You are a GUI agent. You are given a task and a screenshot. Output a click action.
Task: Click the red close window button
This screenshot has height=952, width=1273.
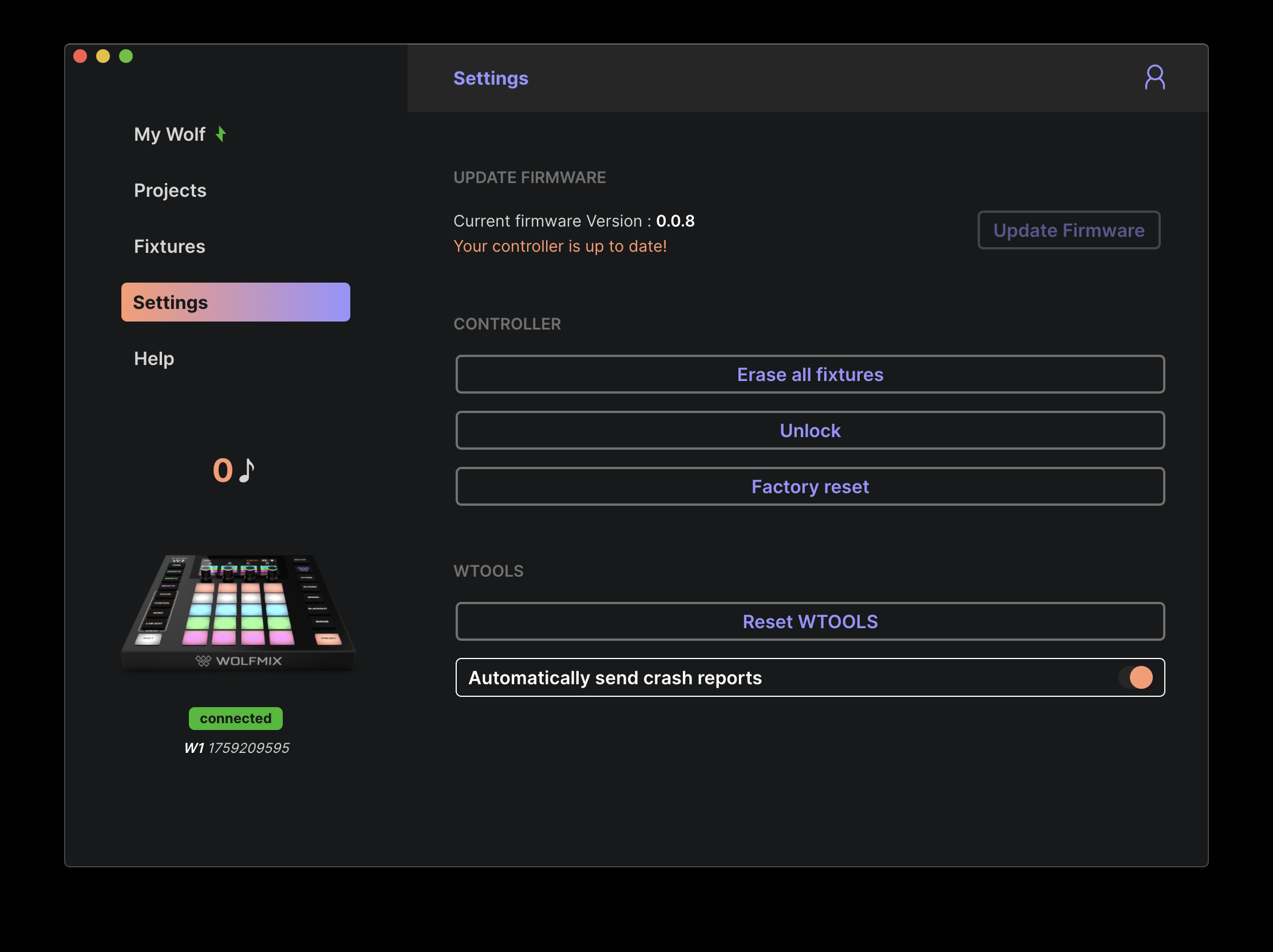tap(80, 56)
